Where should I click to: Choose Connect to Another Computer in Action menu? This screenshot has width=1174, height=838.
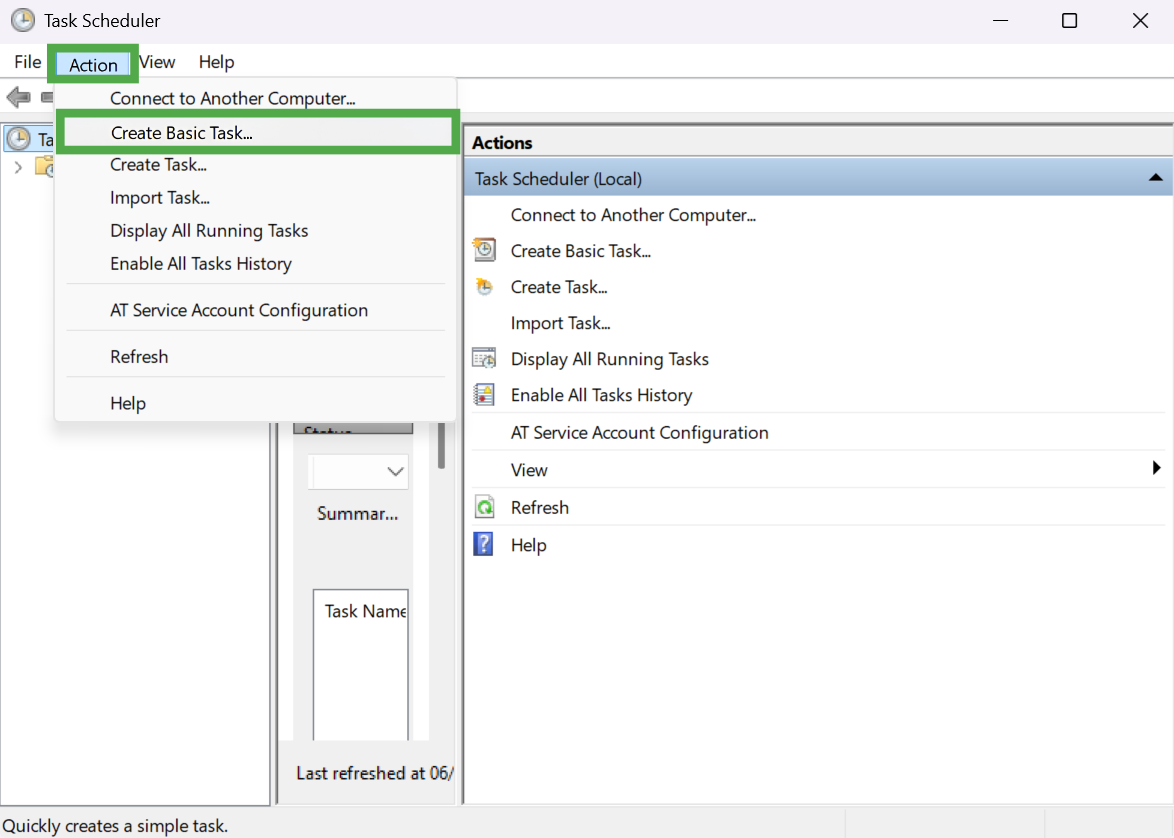coord(255,98)
